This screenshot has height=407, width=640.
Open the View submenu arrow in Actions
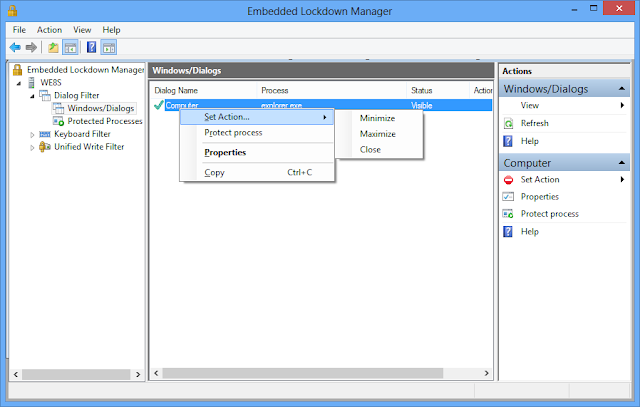tap(622, 105)
